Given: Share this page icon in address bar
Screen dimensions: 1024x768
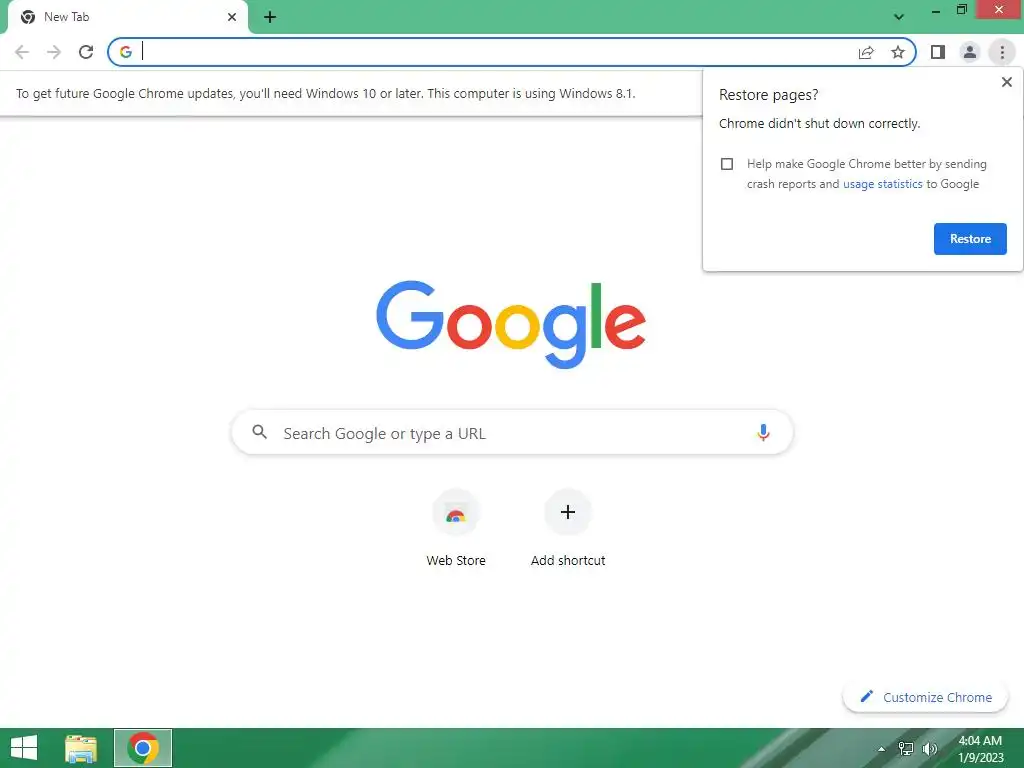Looking at the screenshot, I should pos(866,52).
